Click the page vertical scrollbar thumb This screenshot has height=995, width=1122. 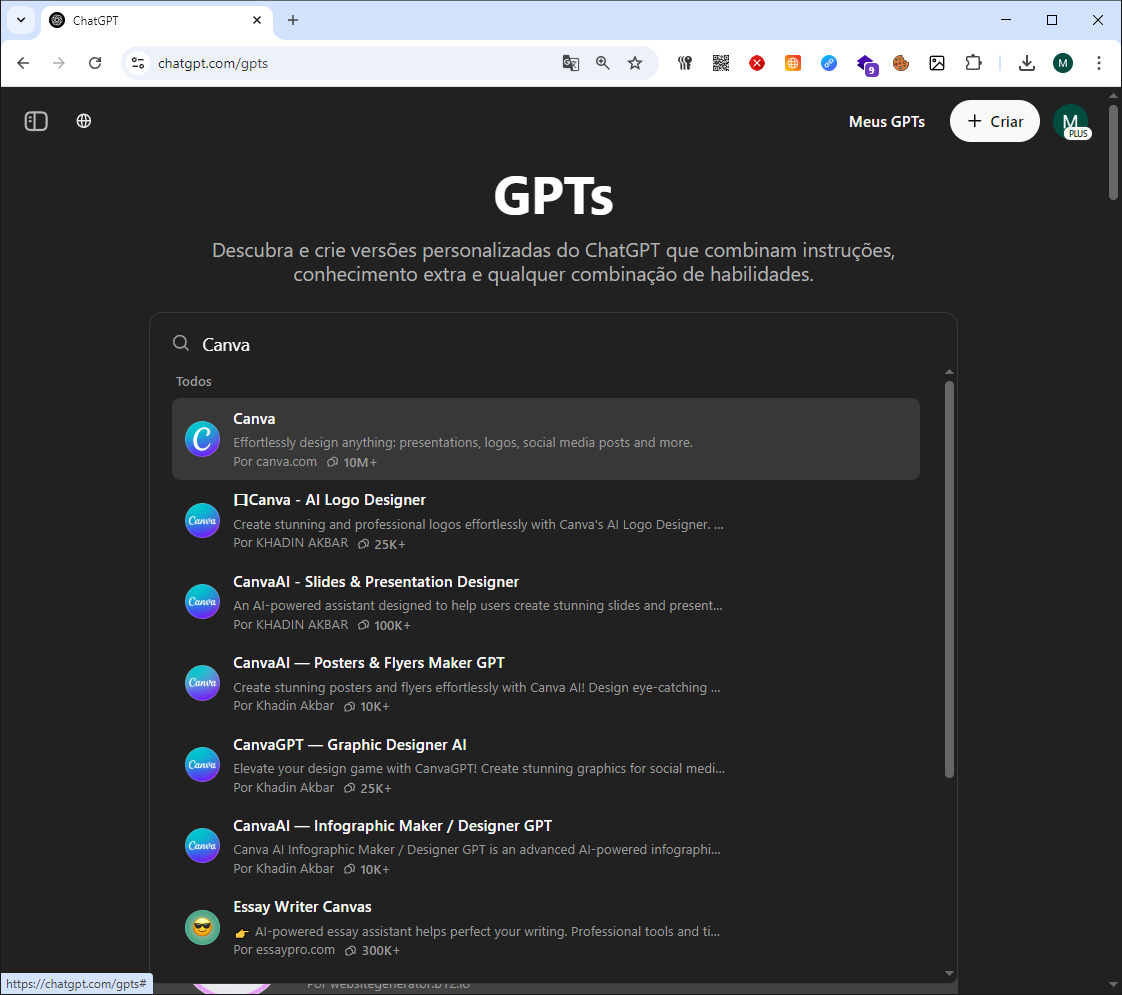coord(1113,152)
